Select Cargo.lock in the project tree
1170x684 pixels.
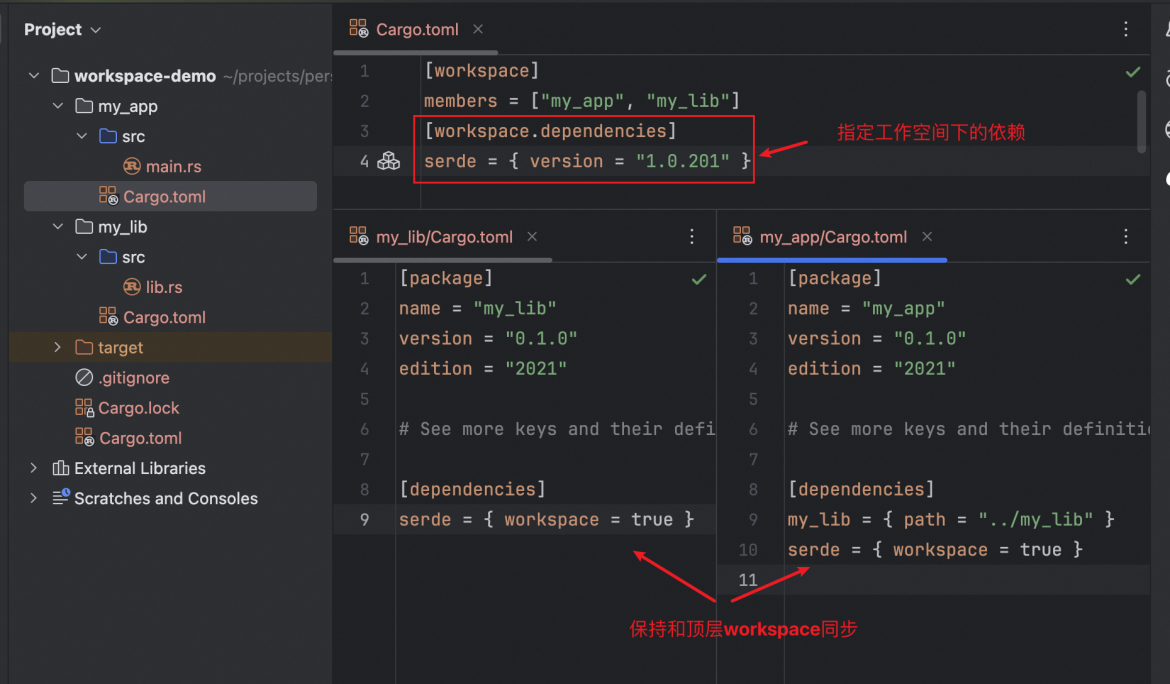140,408
